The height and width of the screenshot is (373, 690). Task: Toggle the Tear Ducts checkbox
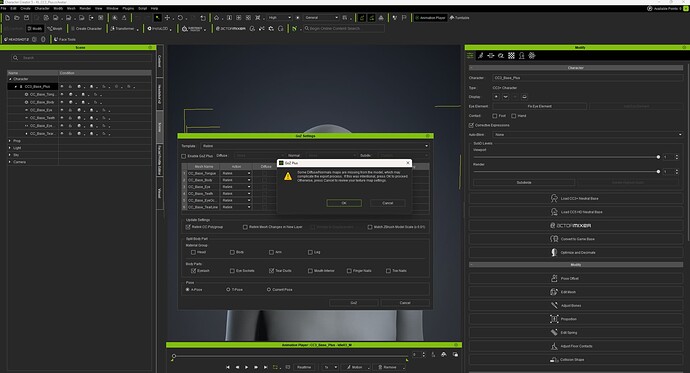272,271
